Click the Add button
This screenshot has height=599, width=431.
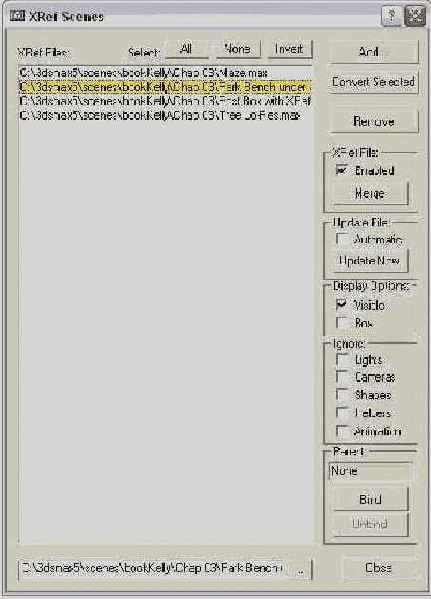373,51
